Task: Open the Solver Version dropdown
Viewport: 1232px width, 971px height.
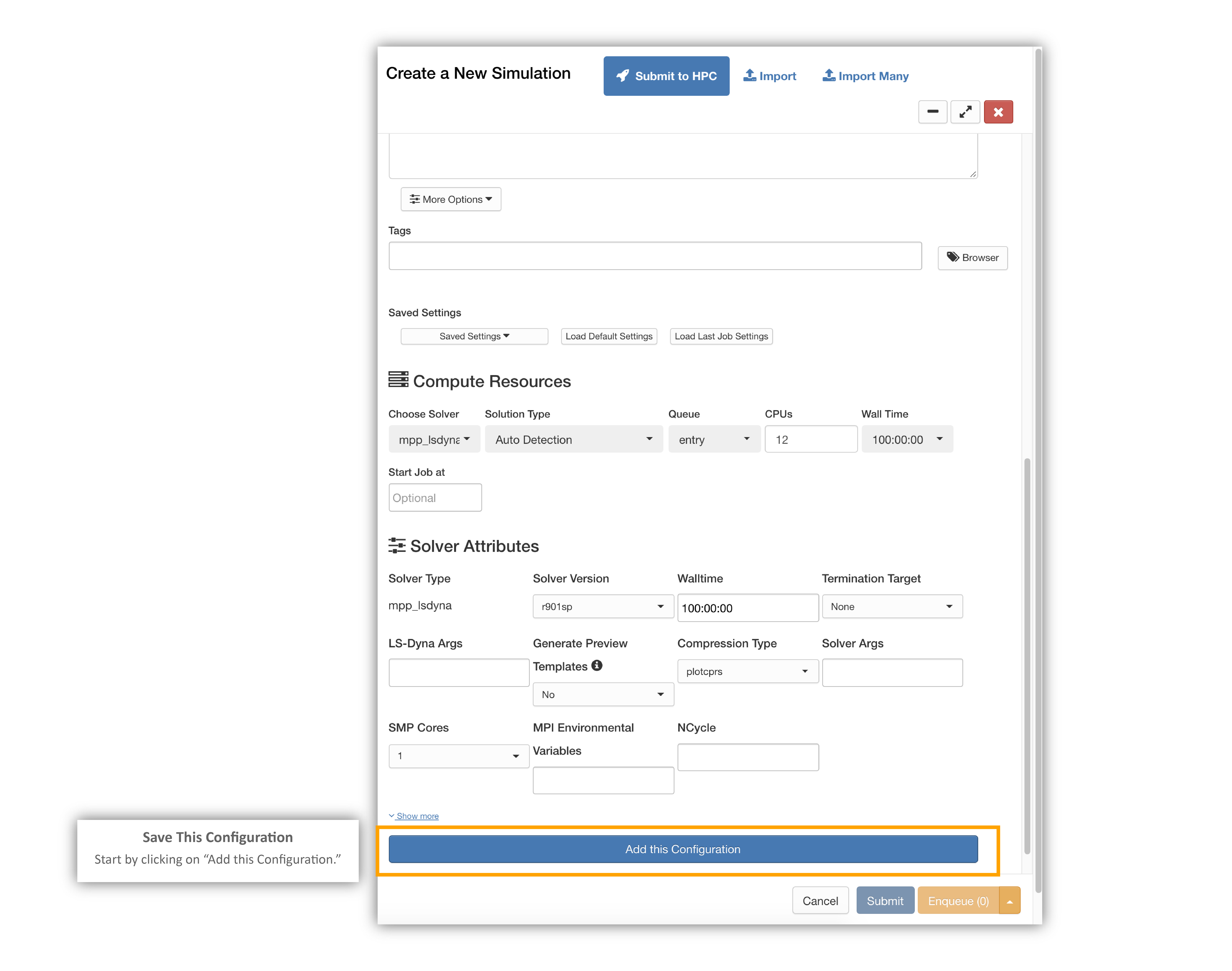Action: coord(603,607)
